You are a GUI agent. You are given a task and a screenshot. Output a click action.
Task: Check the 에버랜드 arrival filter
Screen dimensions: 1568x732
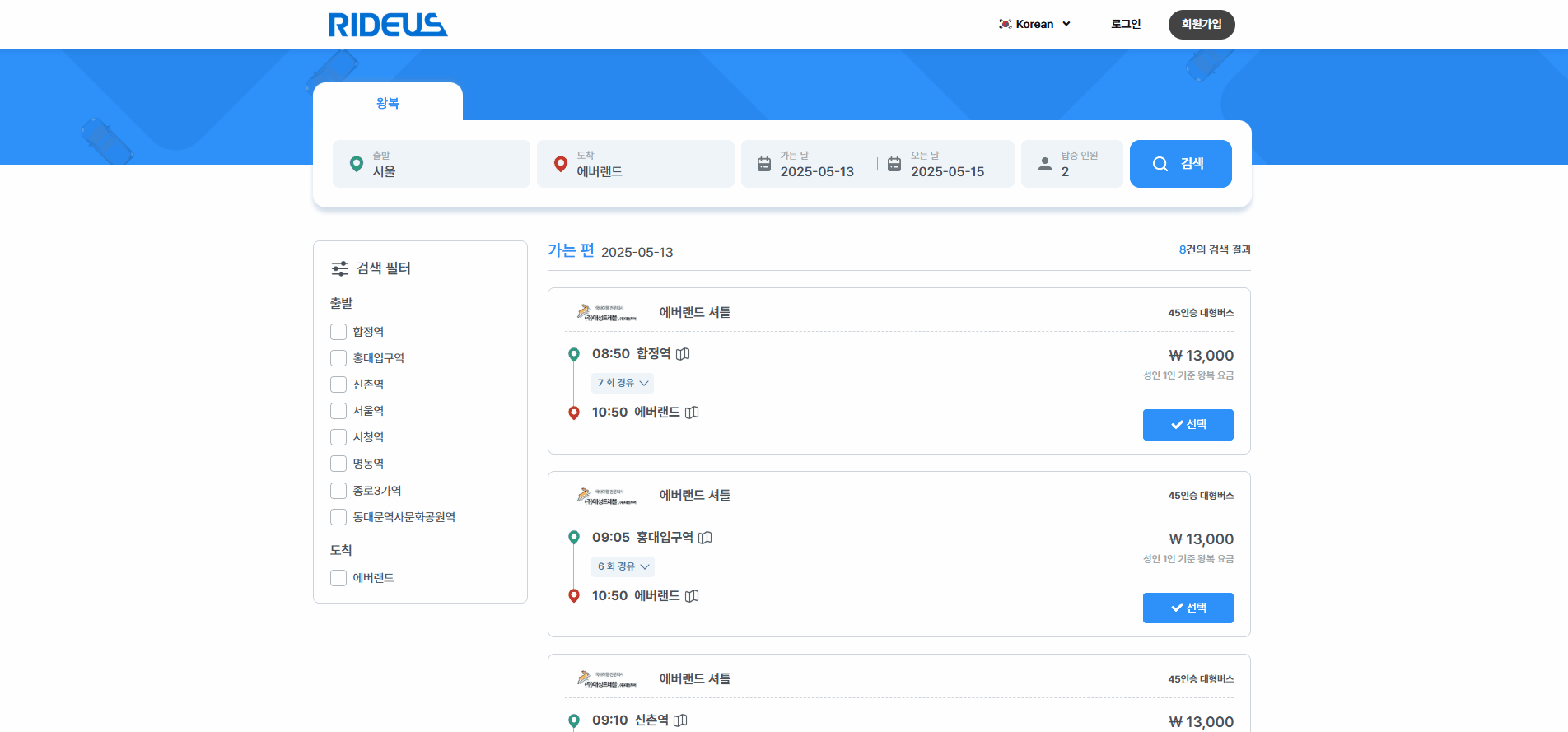338,578
